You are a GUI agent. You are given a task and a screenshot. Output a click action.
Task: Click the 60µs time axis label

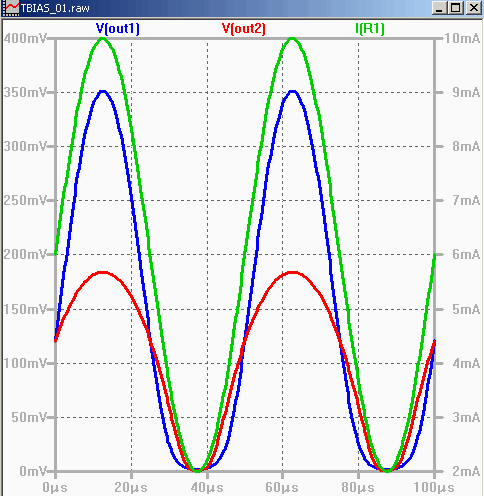pyautogui.click(x=282, y=488)
